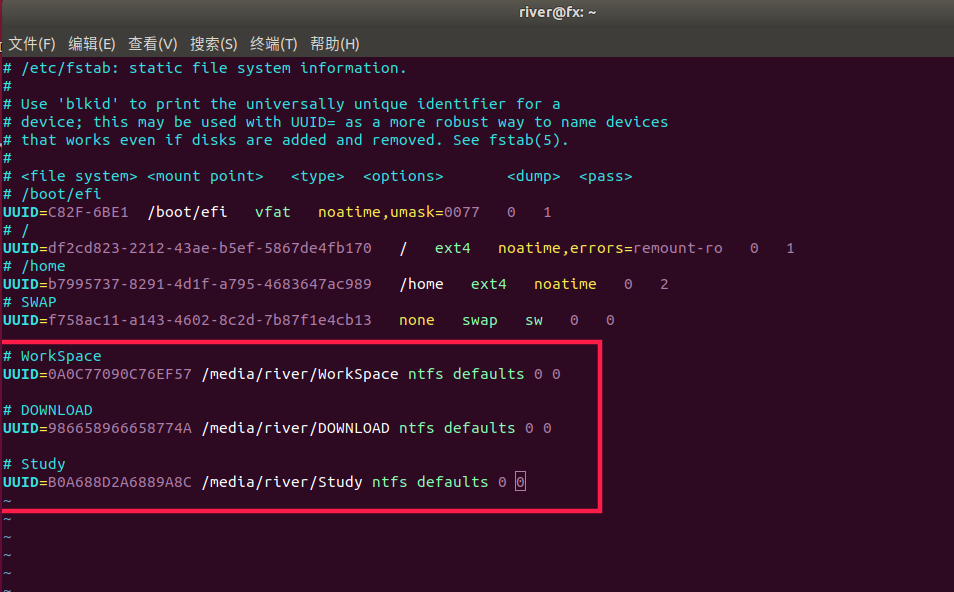The width and height of the screenshot is (954, 592).
Task: Click the /boot/efi mount point entry
Action: pos(187,212)
